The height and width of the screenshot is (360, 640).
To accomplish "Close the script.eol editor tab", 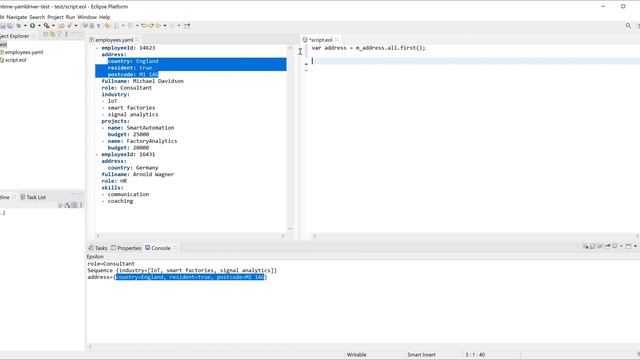I will tap(337, 40).
